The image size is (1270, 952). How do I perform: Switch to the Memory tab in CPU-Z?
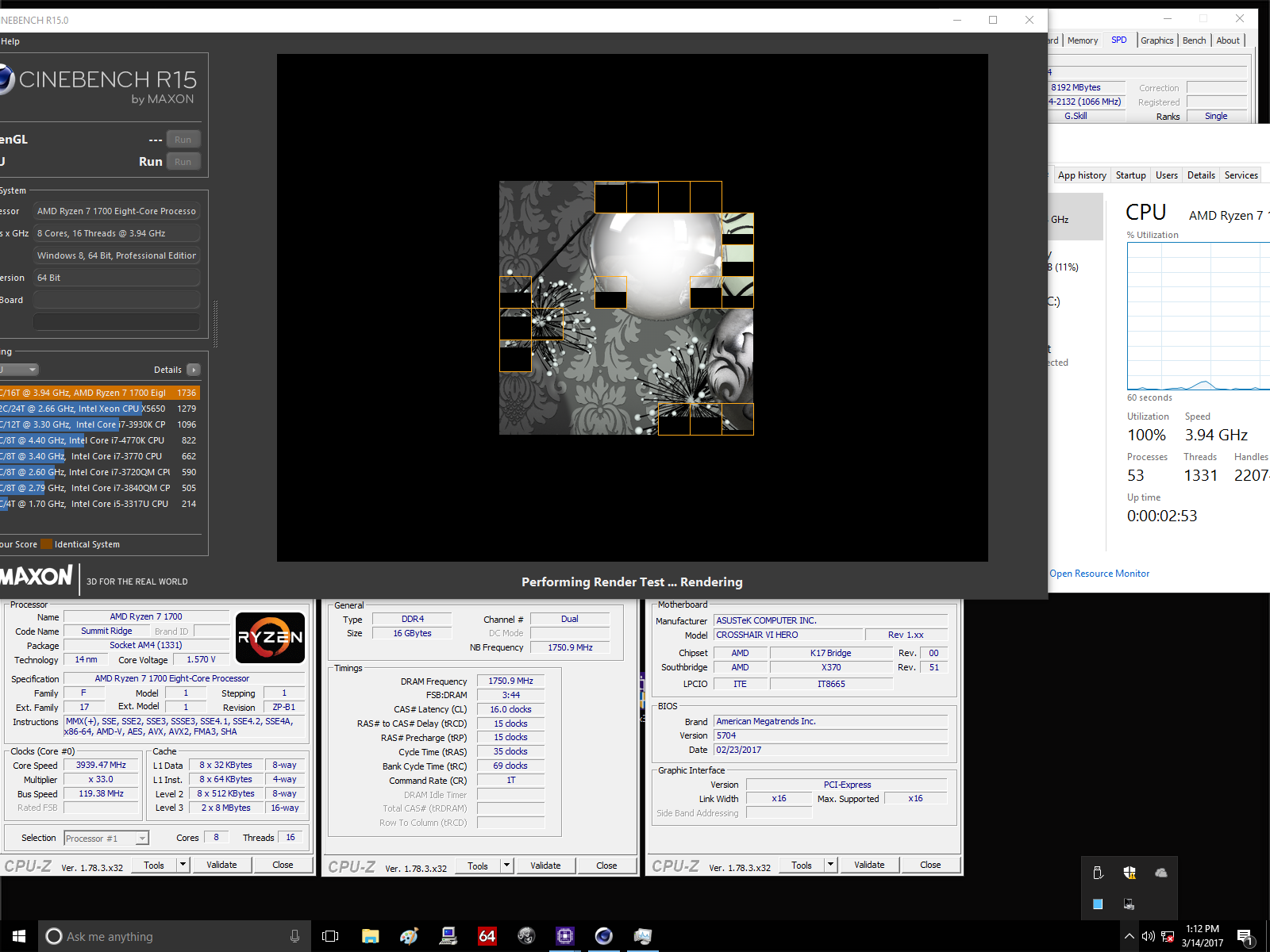pos(1083,40)
